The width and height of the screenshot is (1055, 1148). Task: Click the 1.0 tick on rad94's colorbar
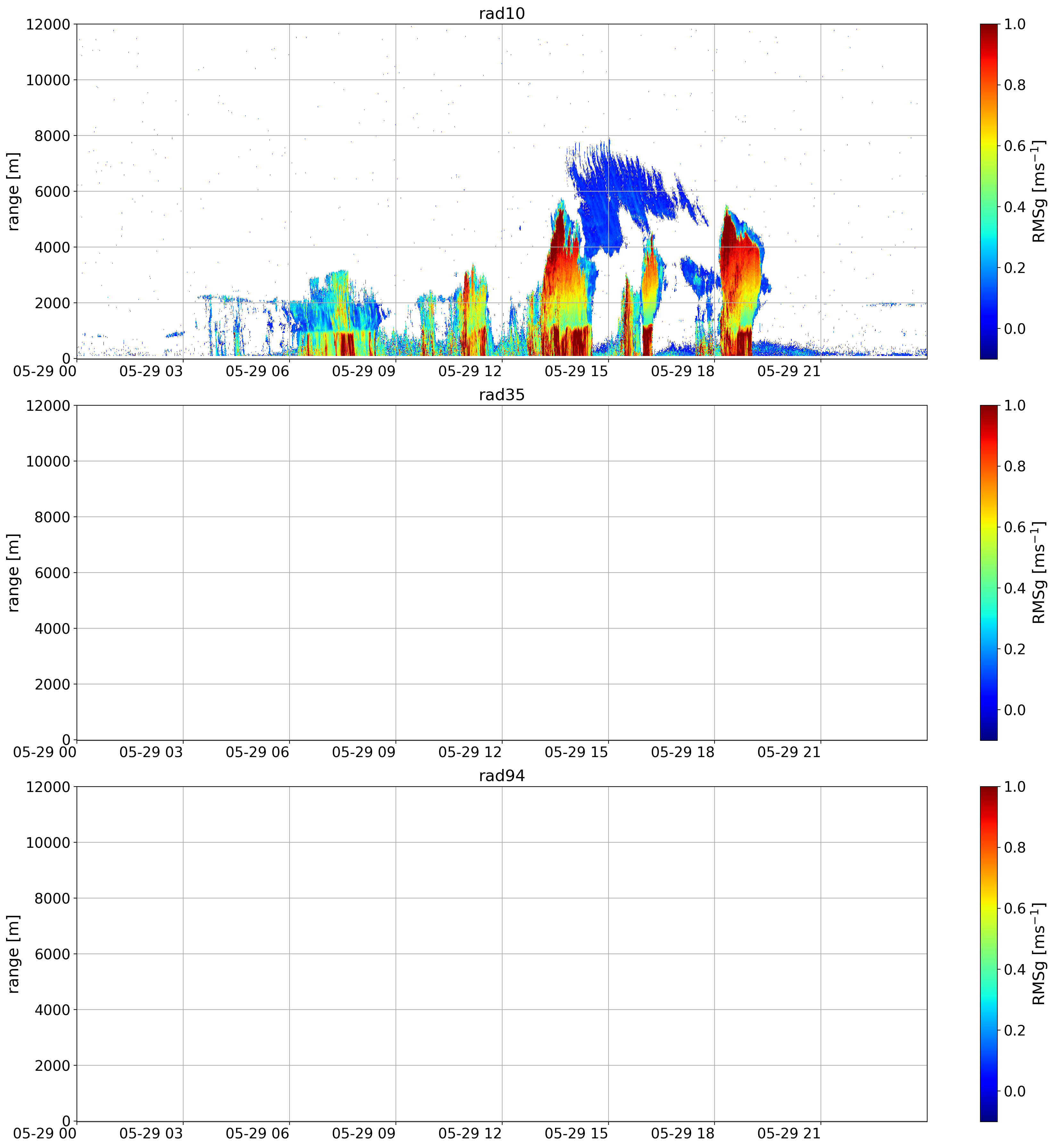click(1014, 787)
